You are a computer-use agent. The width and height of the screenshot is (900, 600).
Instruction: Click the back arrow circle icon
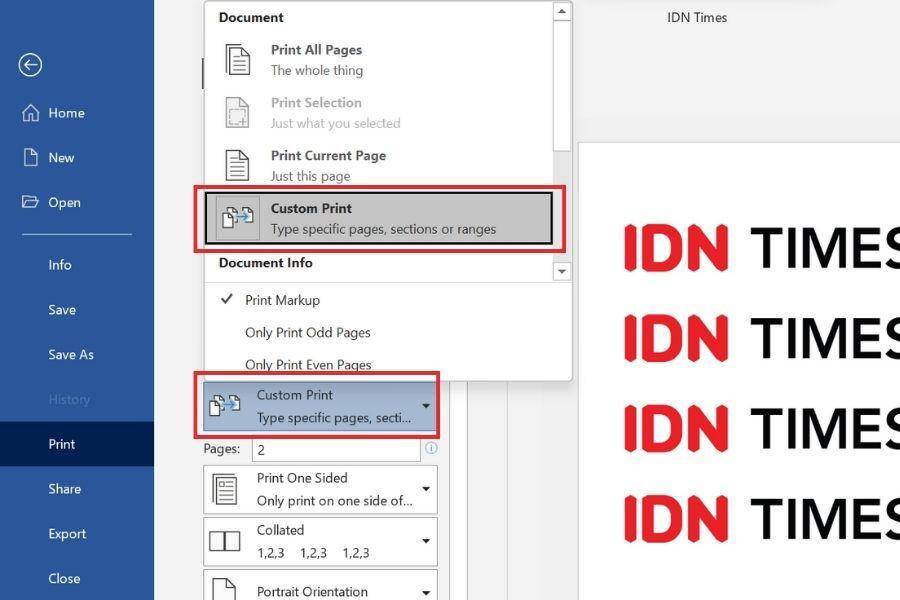(x=30, y=65)
